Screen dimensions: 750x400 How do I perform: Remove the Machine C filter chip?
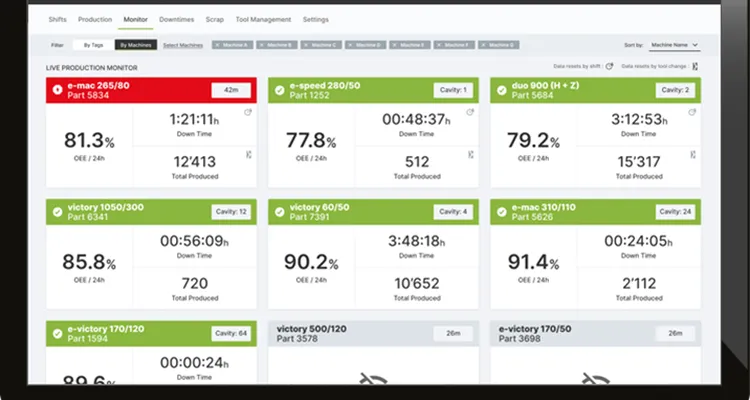point(306,45)
